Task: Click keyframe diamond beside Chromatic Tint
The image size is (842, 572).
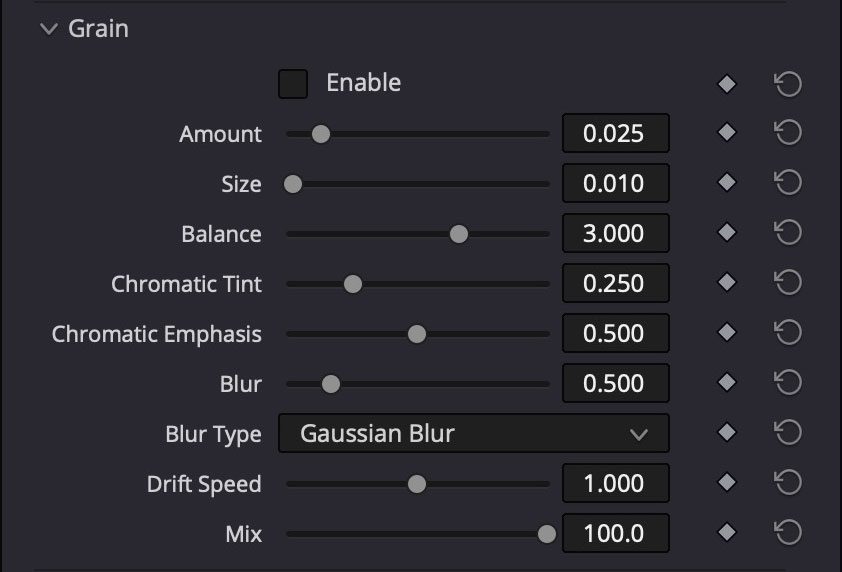Action: (727, 284)
